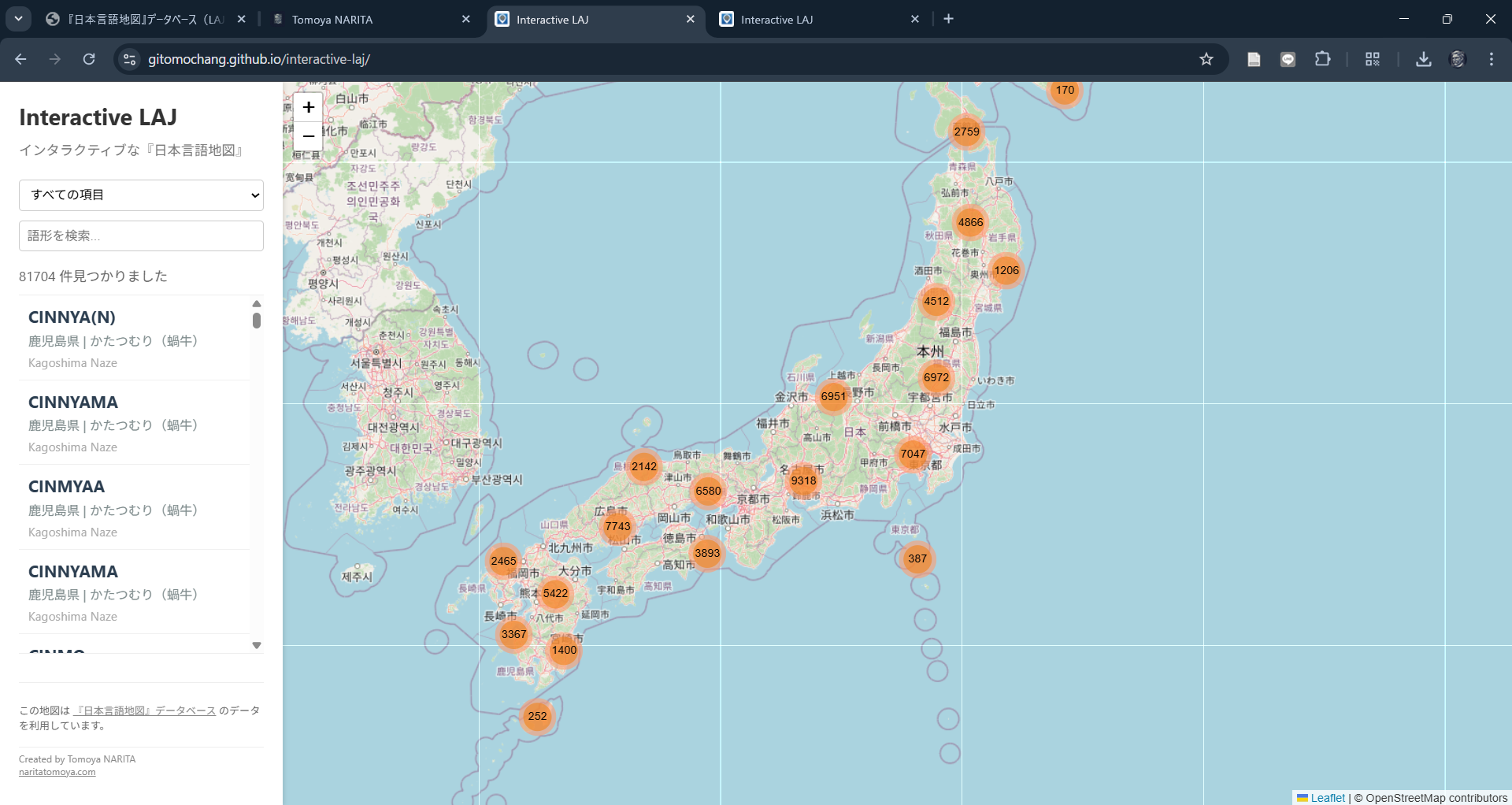The height and width of the screenshot is (805, 1512).
Task: Open the 7047 cluster marker near Tokyo
Action: (x=913, y=454)
